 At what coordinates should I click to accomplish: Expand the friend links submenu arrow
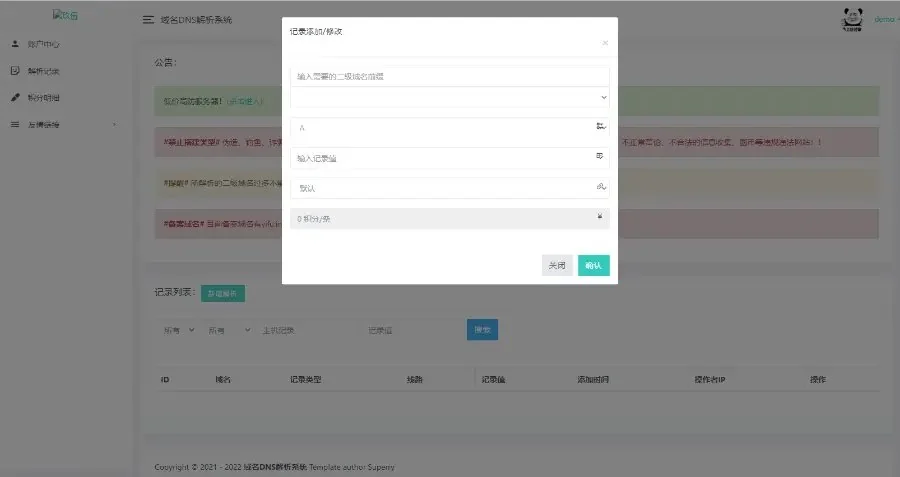114,125
